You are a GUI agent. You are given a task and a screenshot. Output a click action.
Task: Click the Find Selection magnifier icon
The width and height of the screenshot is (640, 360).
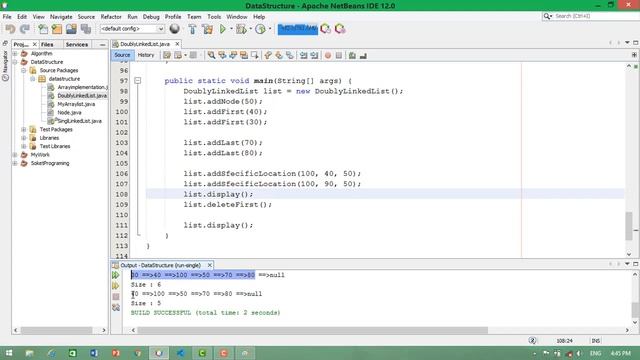pyautogui.click(x=211, y=55)
